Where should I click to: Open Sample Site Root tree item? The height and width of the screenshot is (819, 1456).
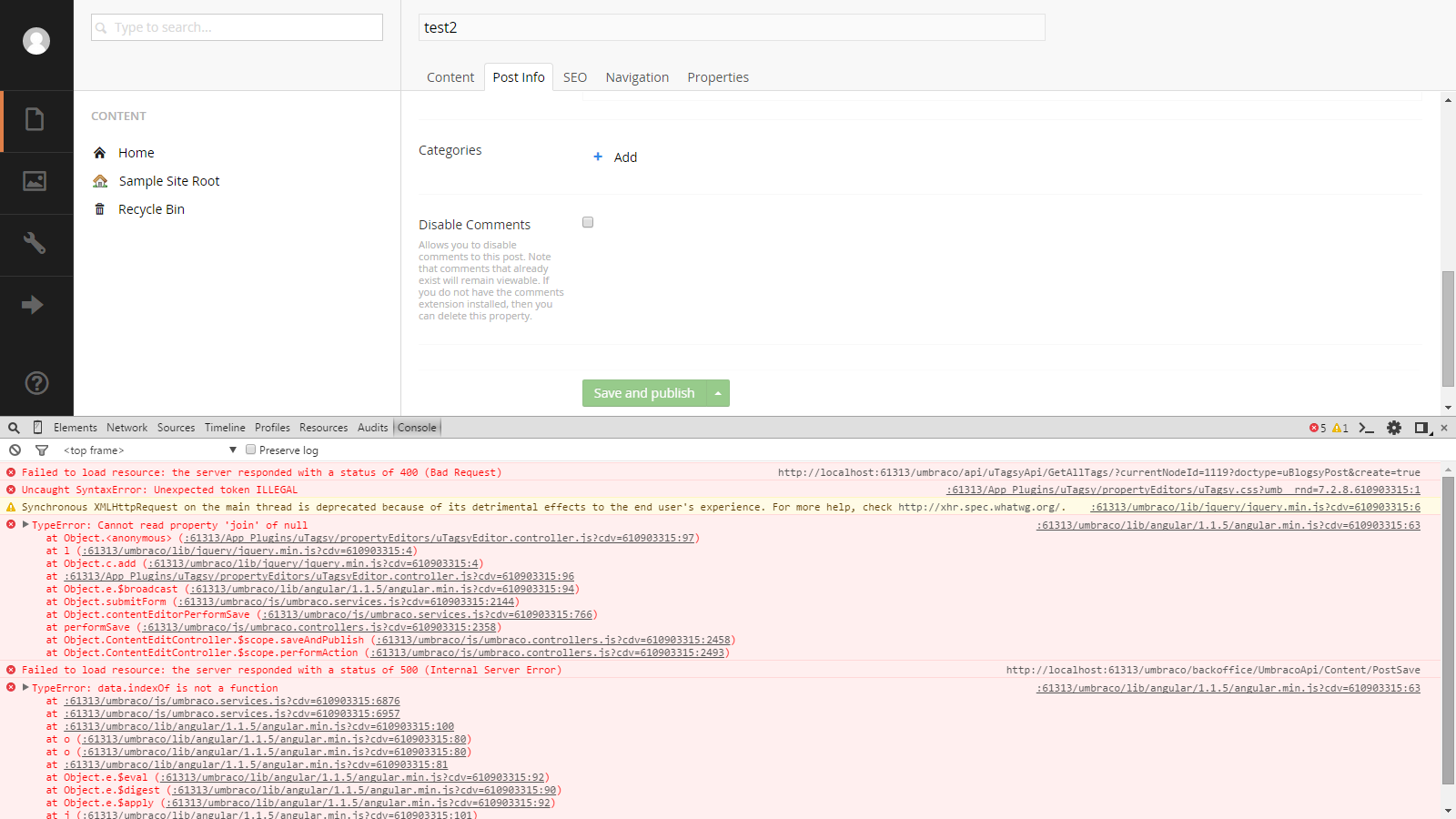tap(169, 181)
